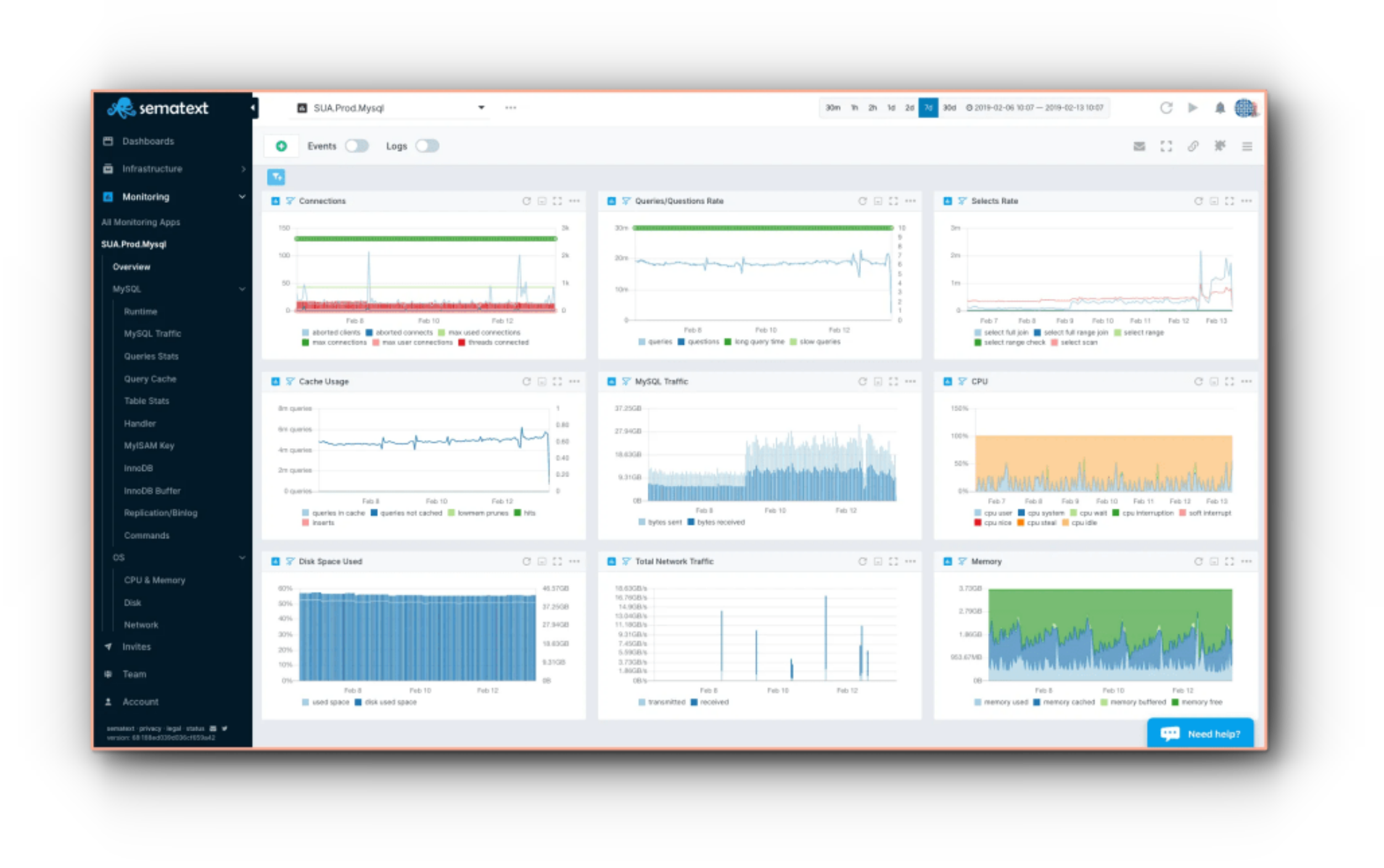Viewport: 1384px width, 868px height.
Task: Click the link share icon
Action: point(1193,146)
